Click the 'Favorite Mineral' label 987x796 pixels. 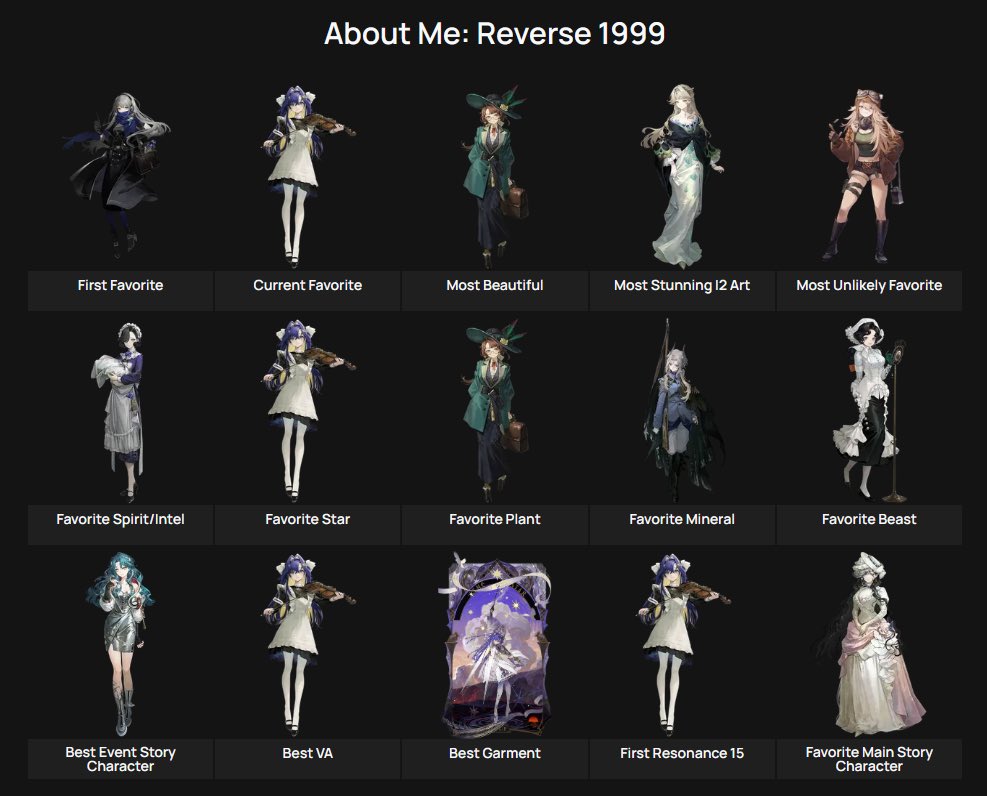(682, 519)
